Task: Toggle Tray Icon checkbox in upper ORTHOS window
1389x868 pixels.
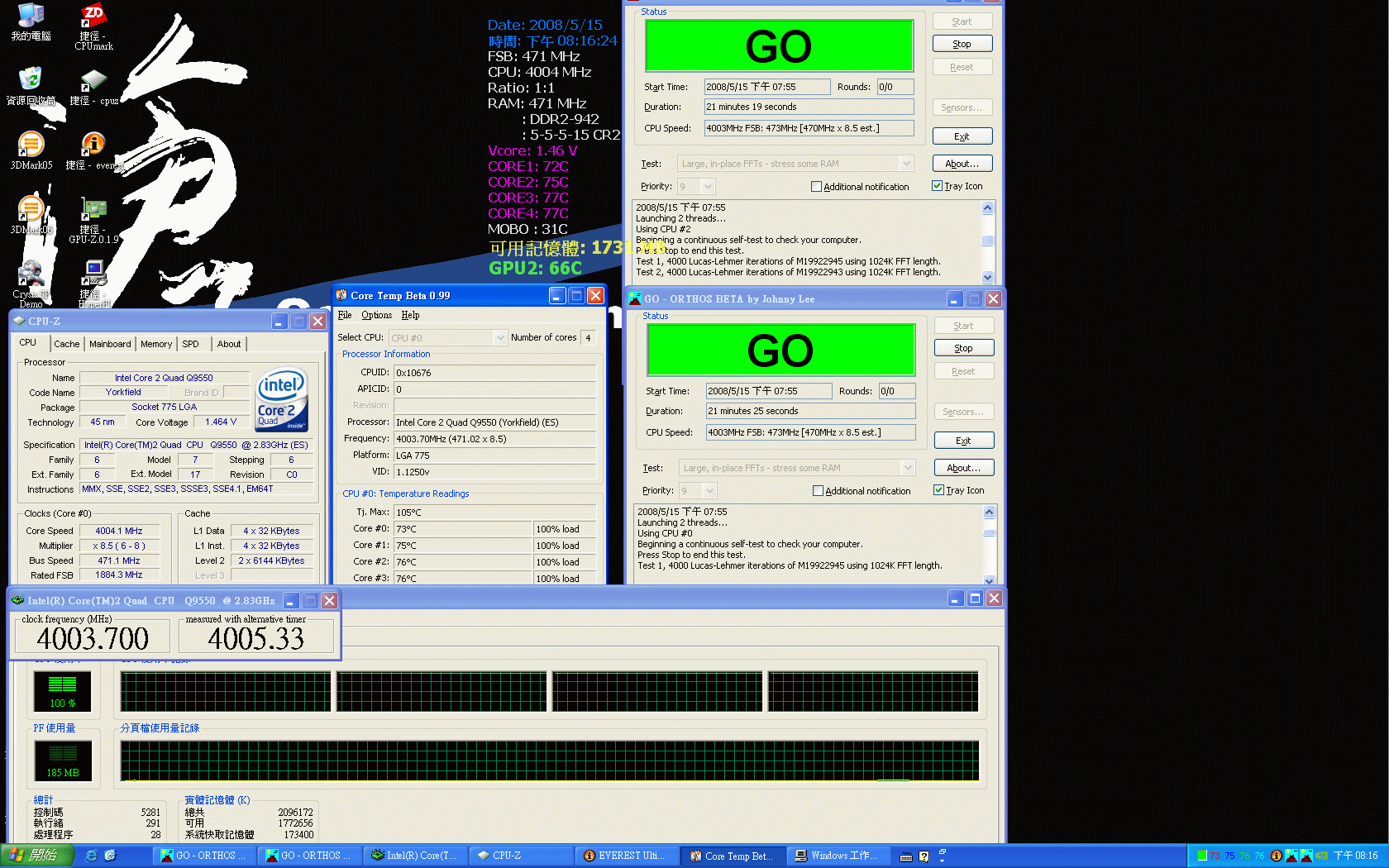Action: (x=937, y=186)
